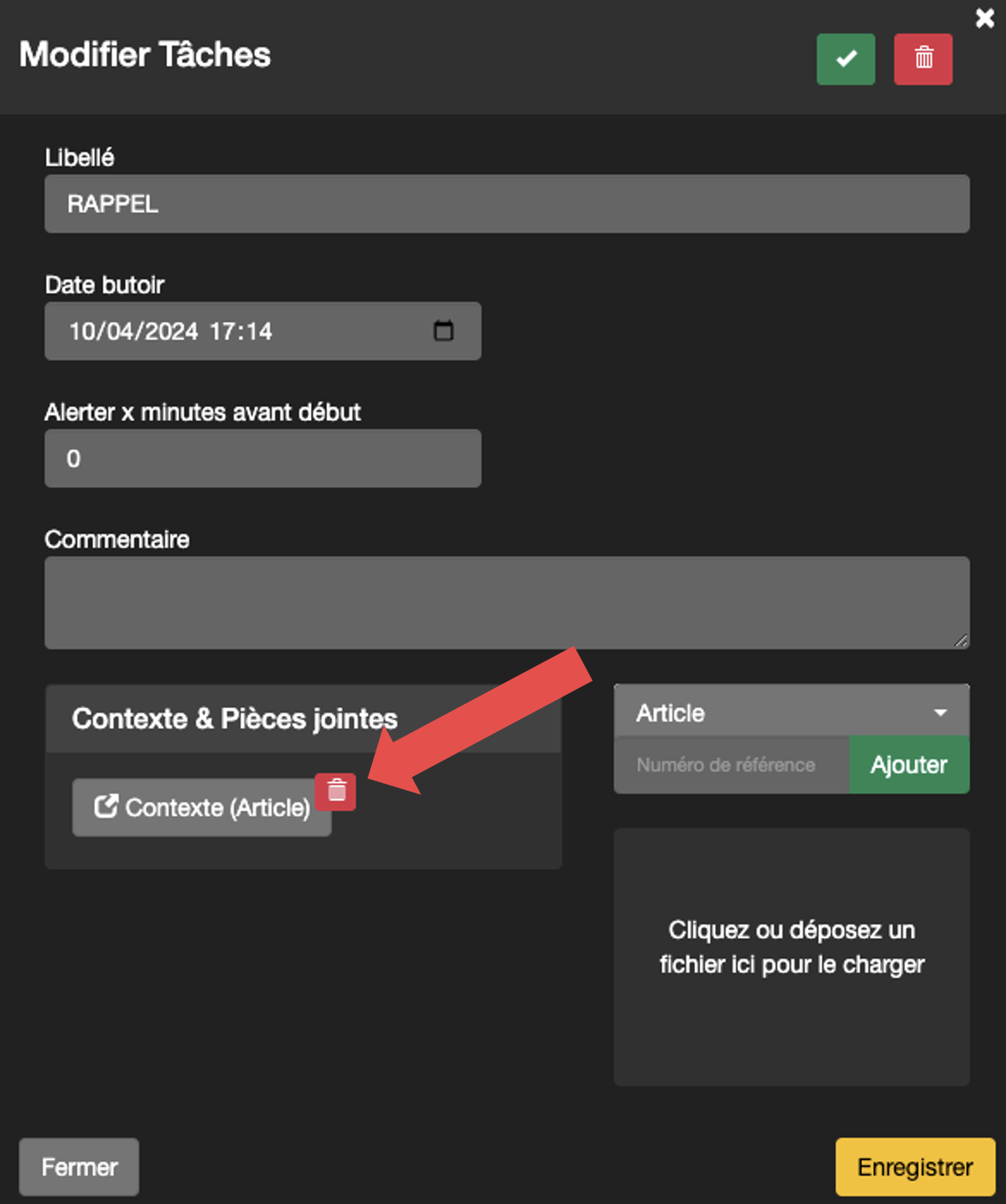Expand the list using the Article dropdown arrow

click(x=941, y=712)
